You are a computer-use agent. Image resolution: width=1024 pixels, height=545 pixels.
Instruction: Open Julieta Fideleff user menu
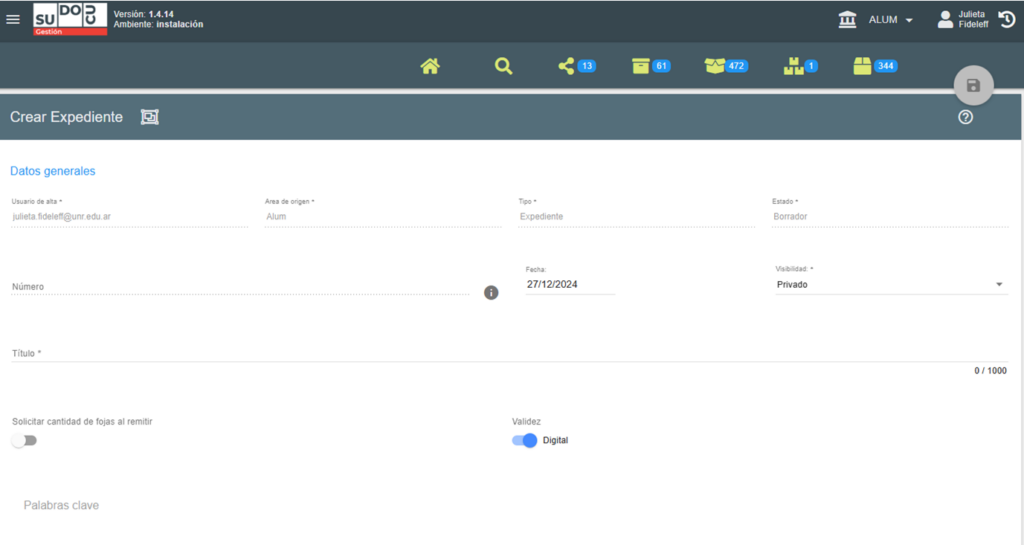[x=961, y=20]
